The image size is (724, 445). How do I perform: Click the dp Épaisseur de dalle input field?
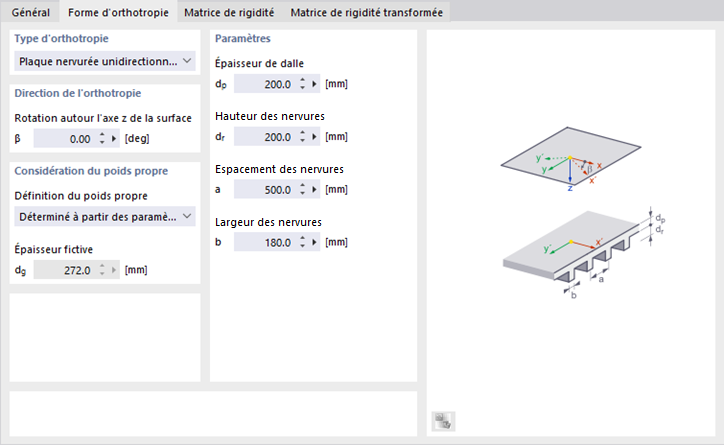coord(265,84)
